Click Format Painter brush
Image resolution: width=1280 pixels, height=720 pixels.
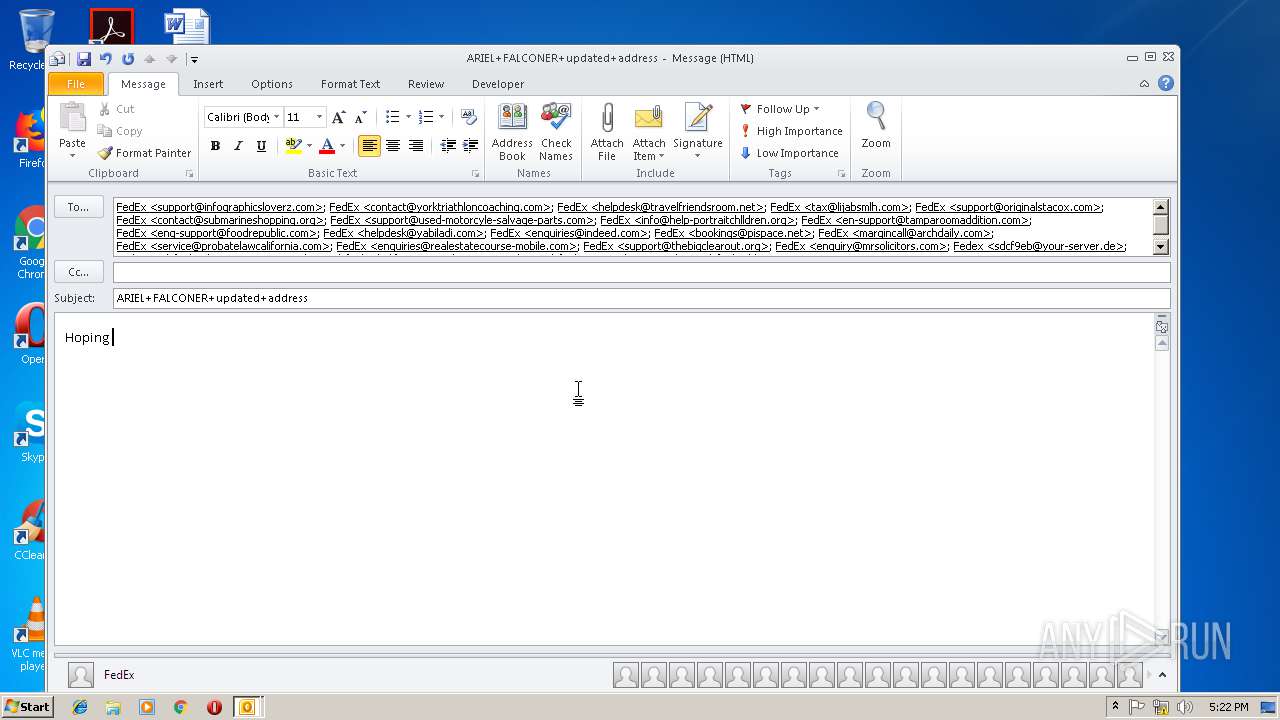pos(144,153)
